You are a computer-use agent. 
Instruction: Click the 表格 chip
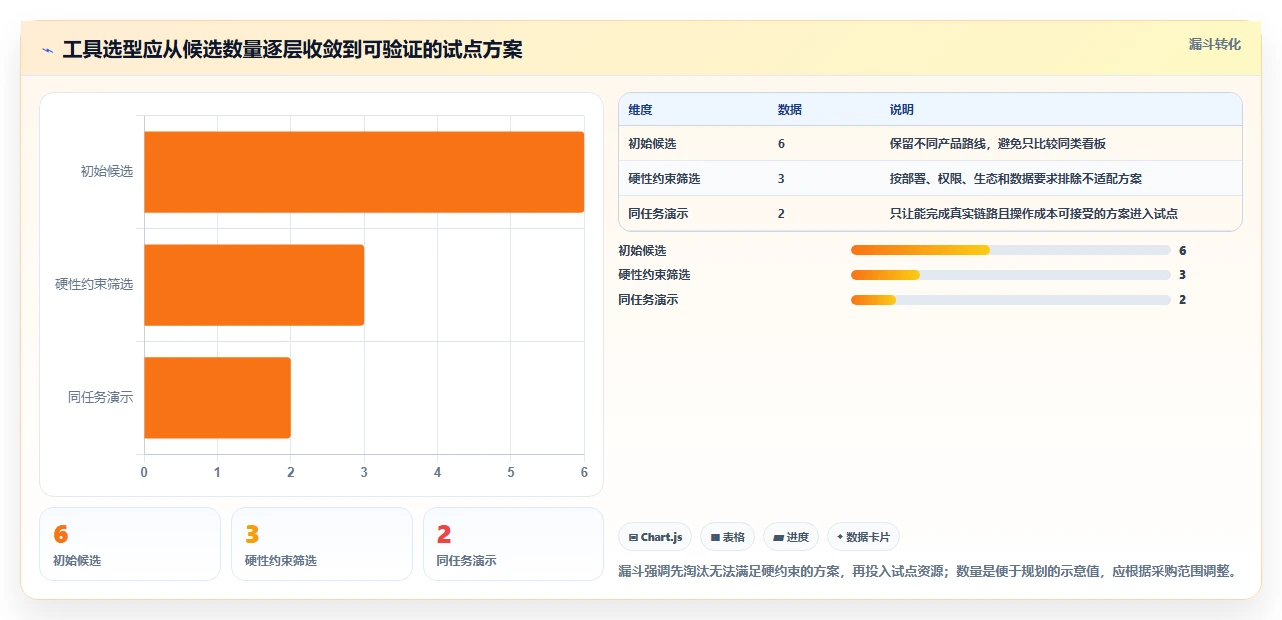pos(728,537)
